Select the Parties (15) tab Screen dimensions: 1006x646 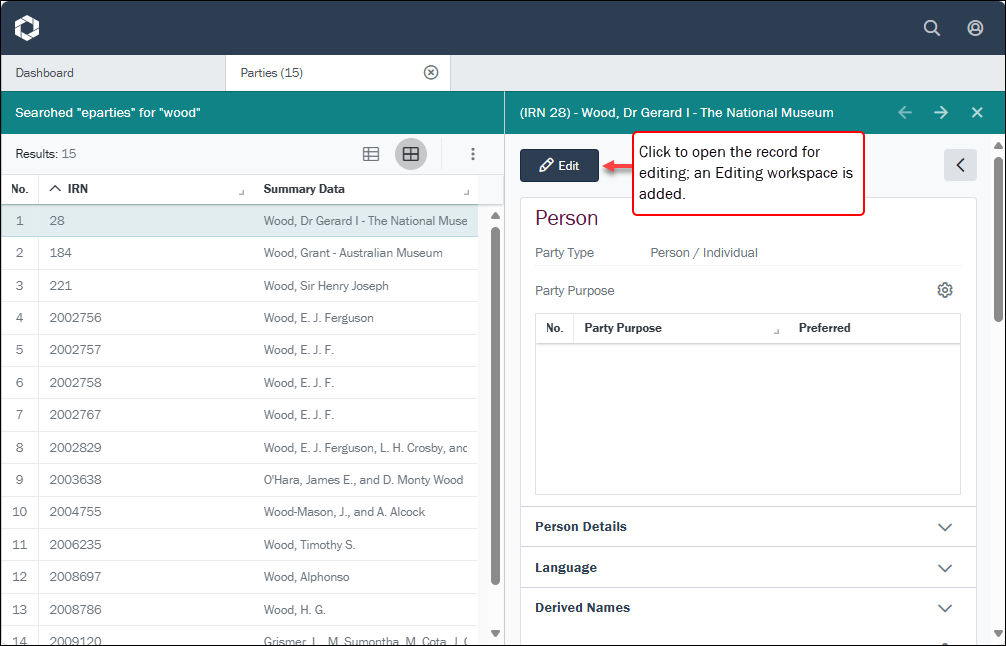(x=272, y=73)
